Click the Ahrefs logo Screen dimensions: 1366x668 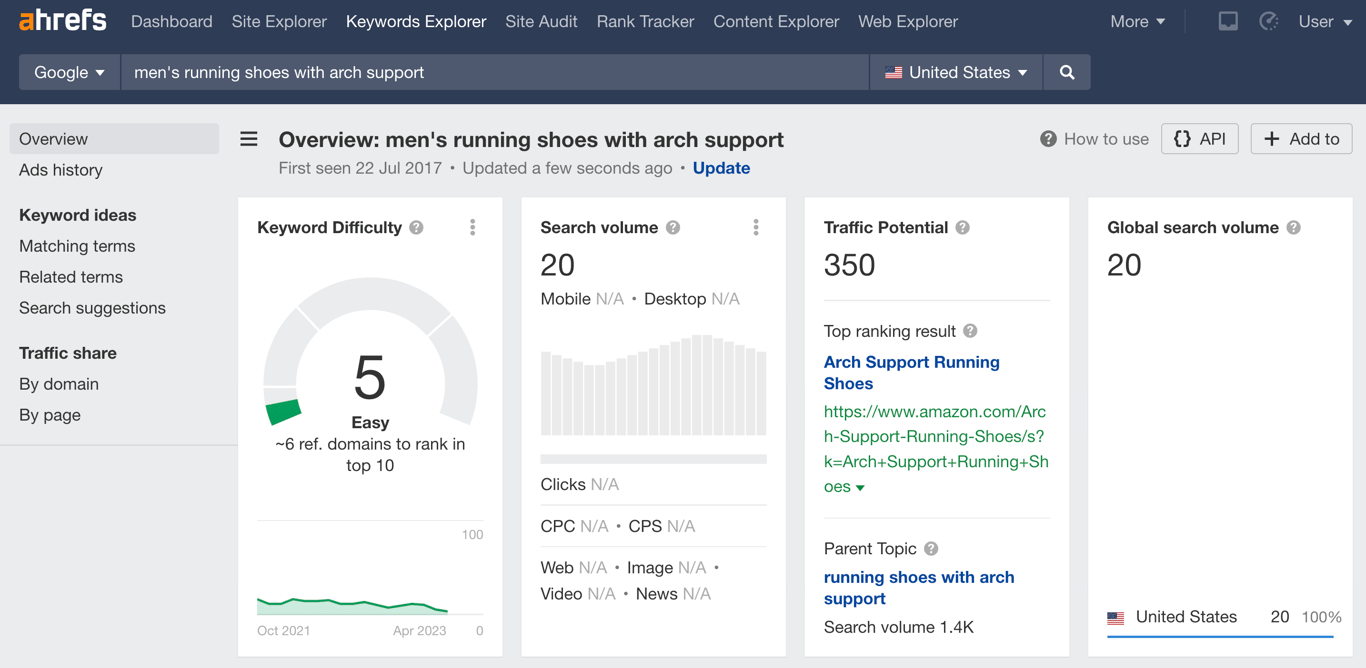click(63, 20)
